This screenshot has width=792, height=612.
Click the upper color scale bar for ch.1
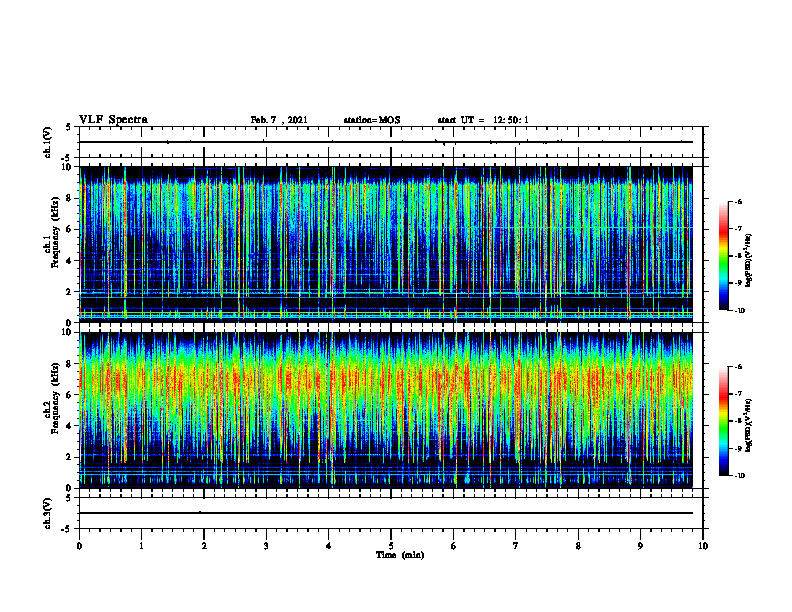tap(723, 256)
